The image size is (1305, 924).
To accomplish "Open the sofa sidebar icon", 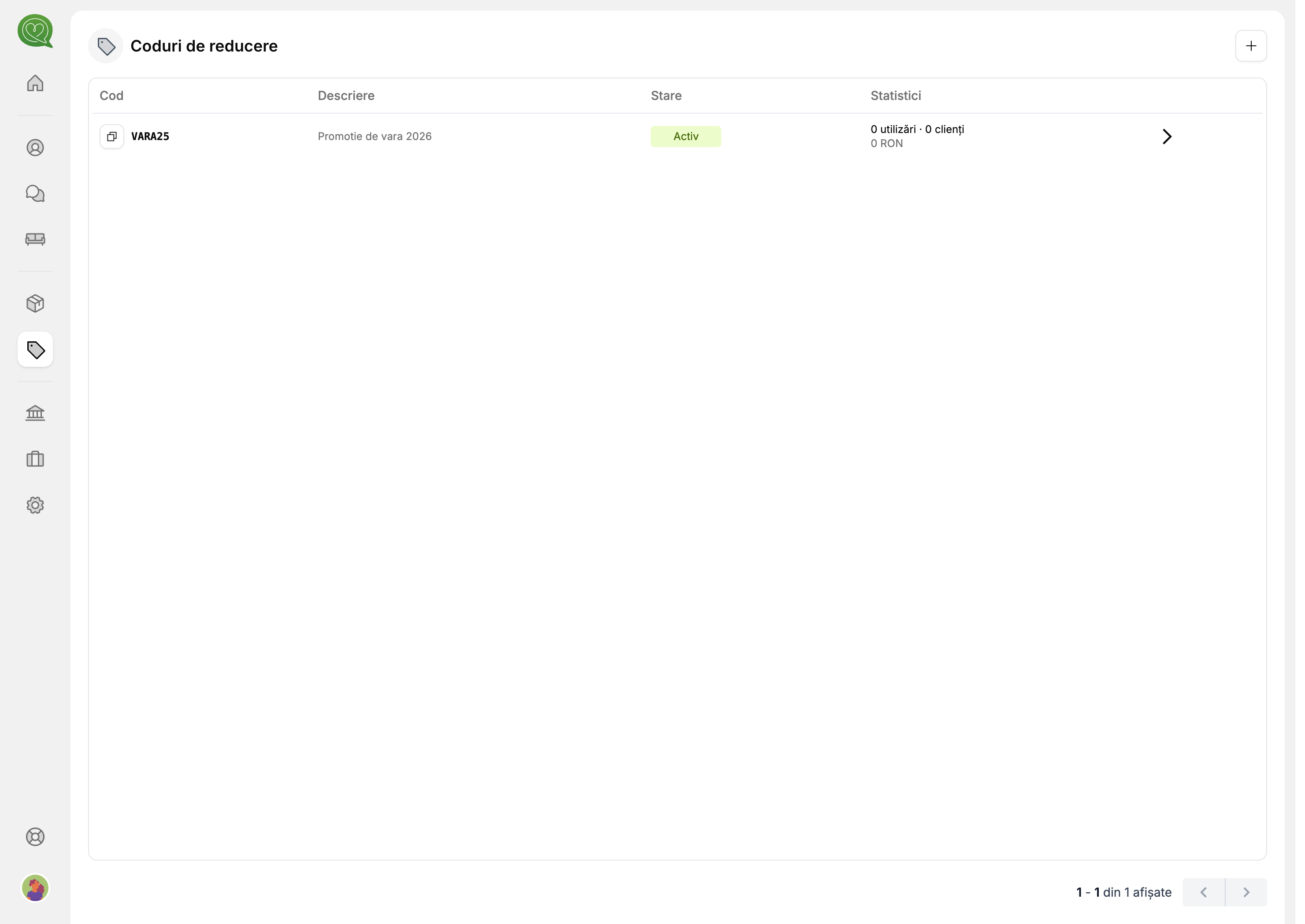I will pos(35,239).
